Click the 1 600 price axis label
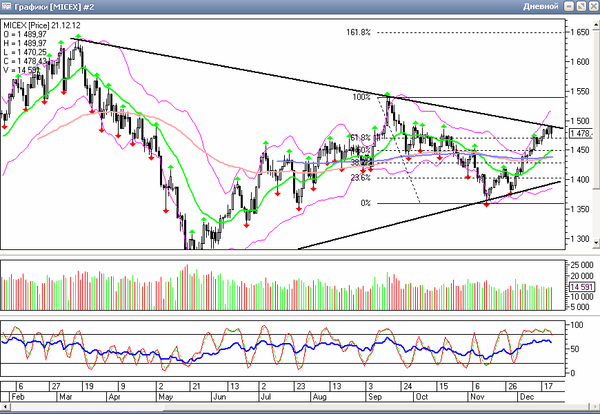The image size is (600, 414). pos(580,62)
